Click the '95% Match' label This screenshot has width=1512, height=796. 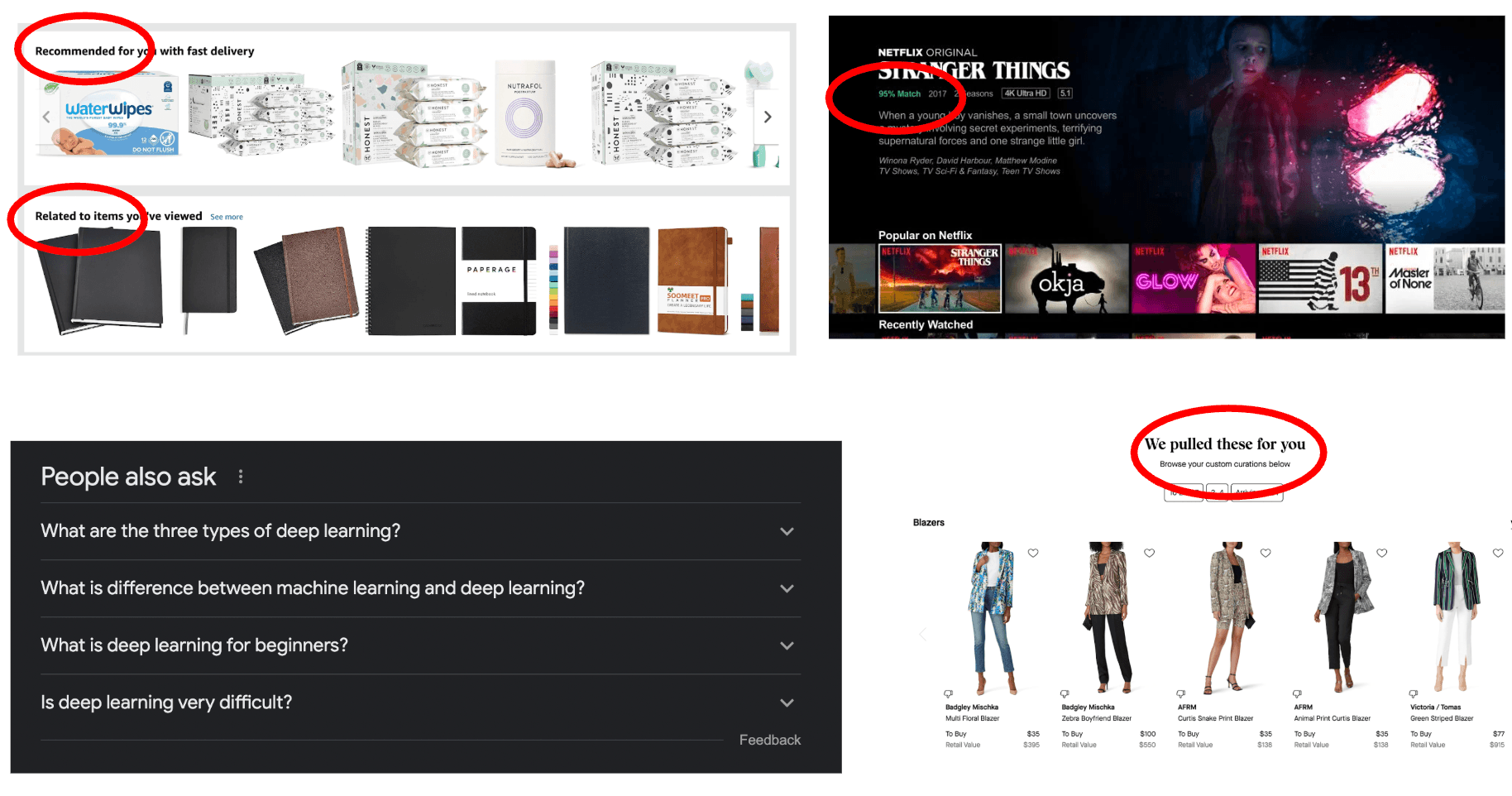pos(899,94)
